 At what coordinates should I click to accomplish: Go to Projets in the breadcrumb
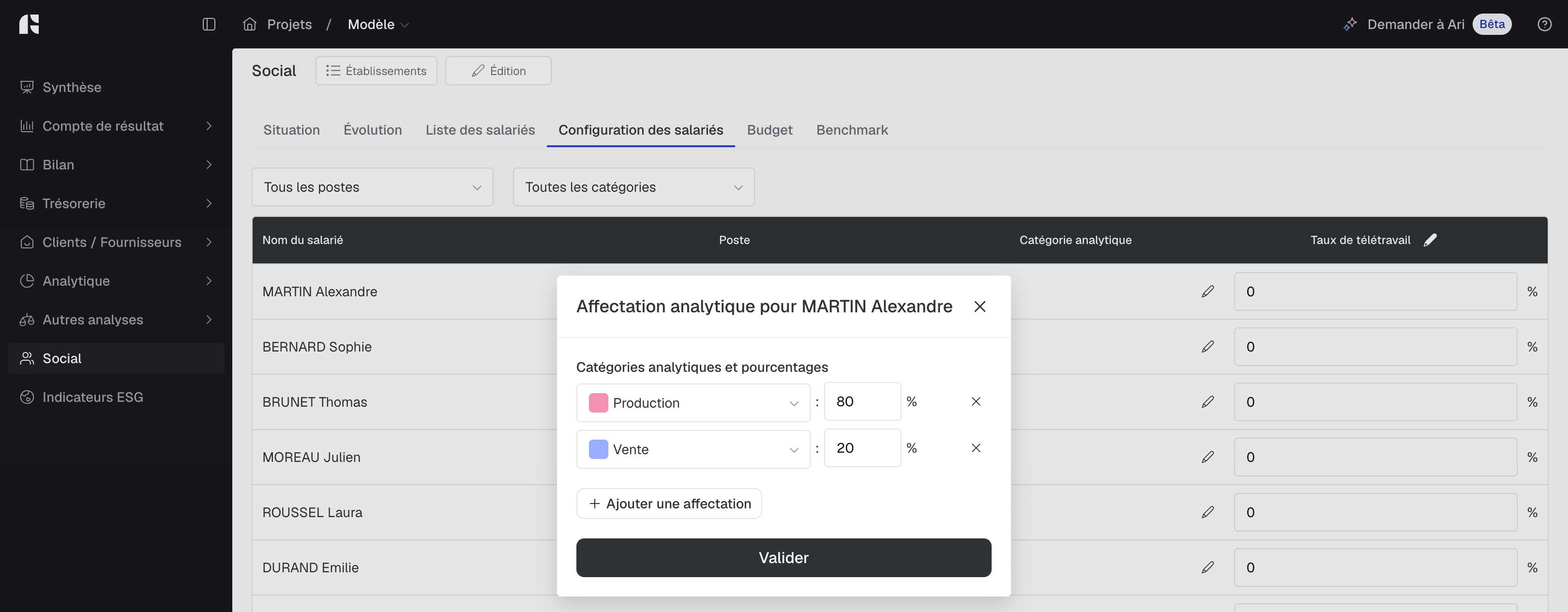289,24
